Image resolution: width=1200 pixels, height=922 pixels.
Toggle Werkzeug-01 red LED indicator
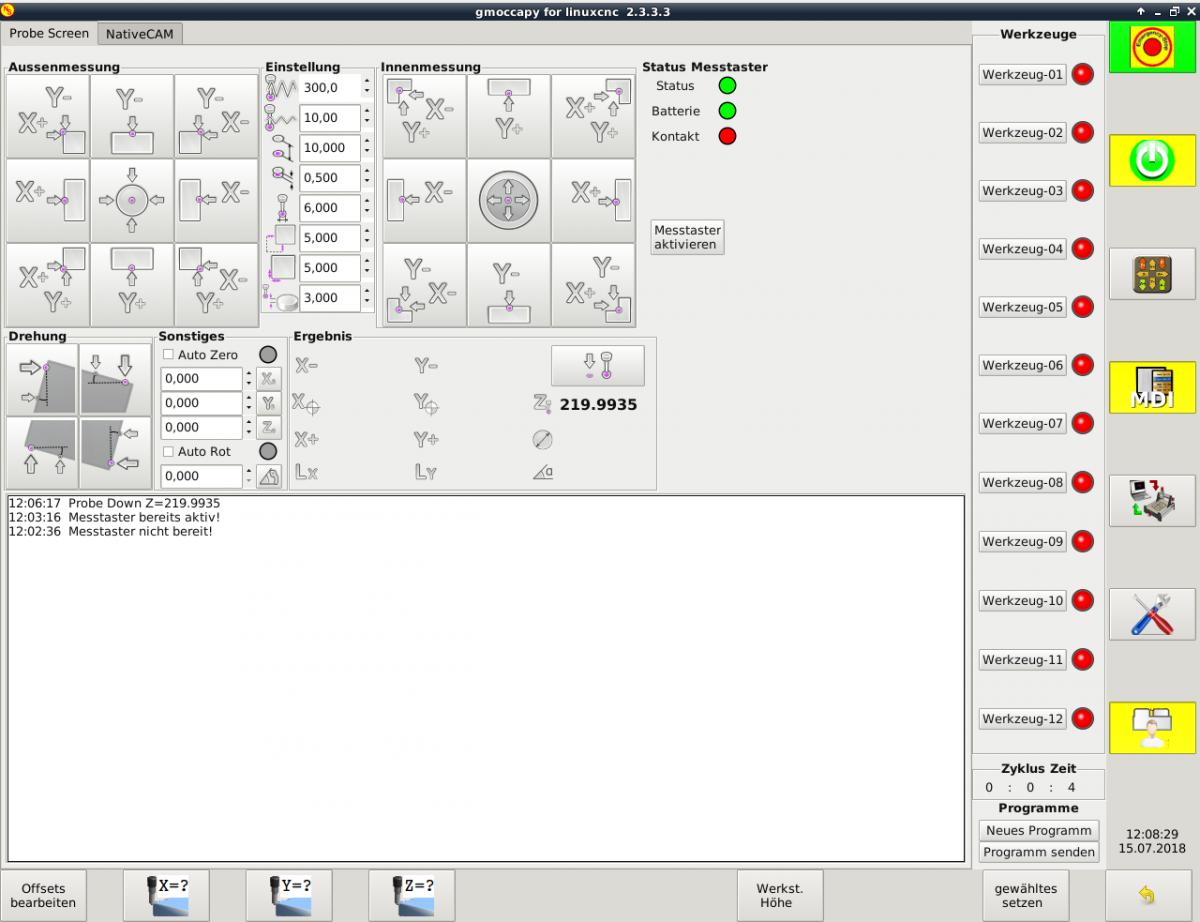pos(1083,74)
